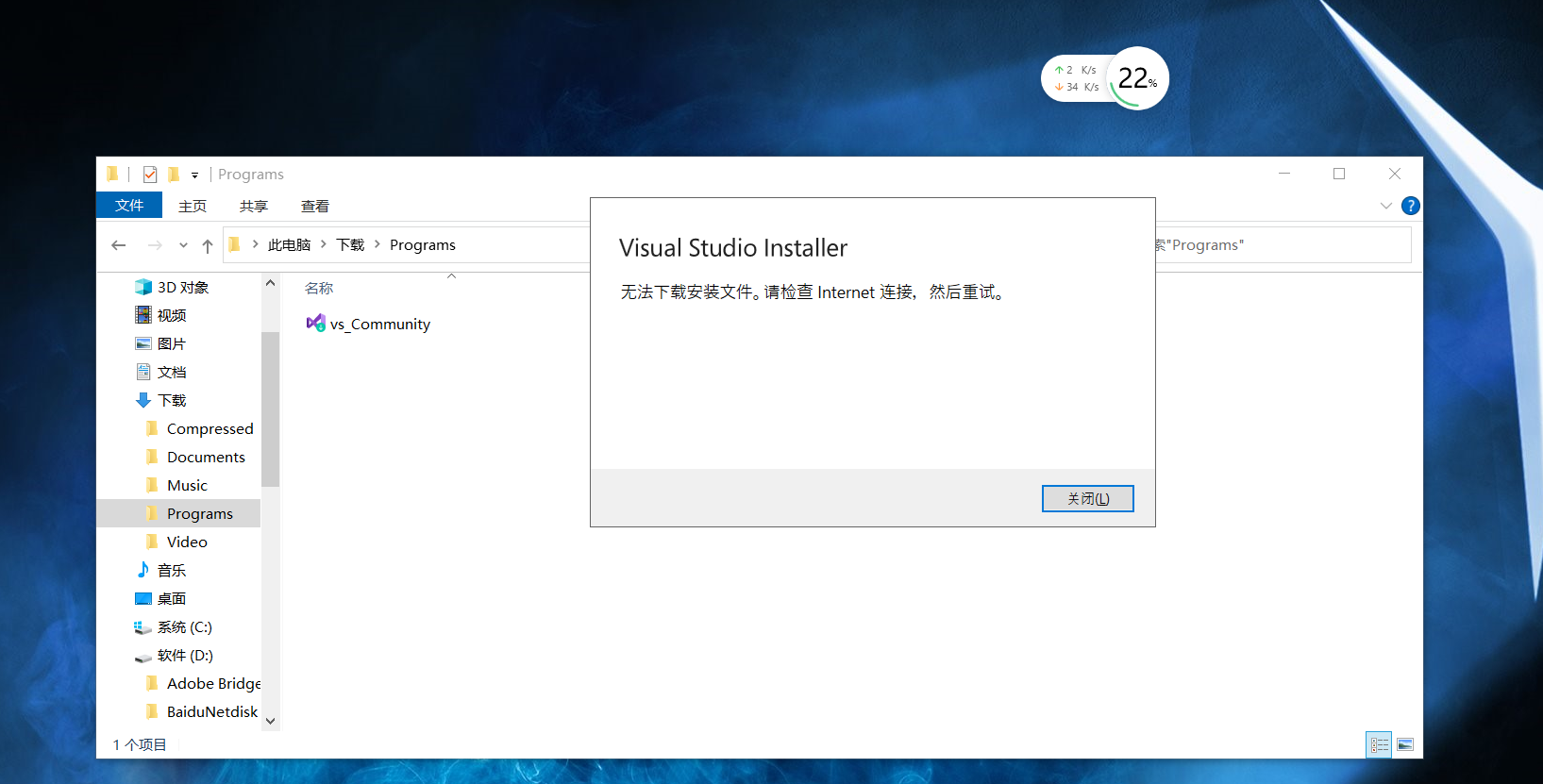The width and height of the screenshot is (1543, 784).
Task: Maximize the Programs Explorer window
Action: point(1339,174)
